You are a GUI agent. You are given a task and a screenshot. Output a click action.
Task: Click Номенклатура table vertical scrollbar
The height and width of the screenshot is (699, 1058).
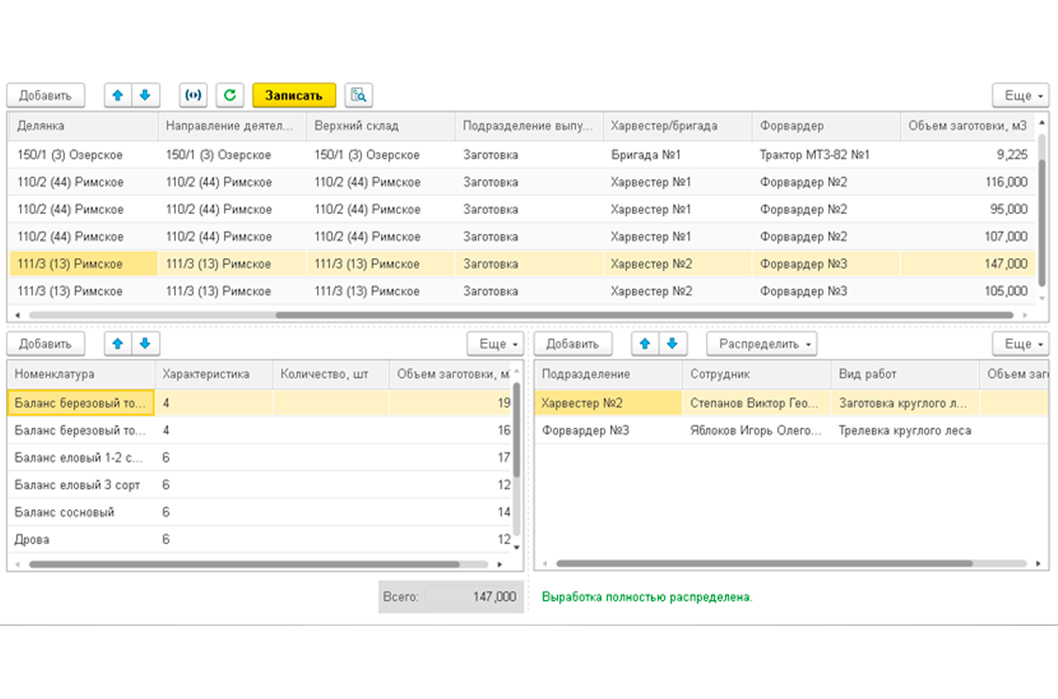[517, 430]
